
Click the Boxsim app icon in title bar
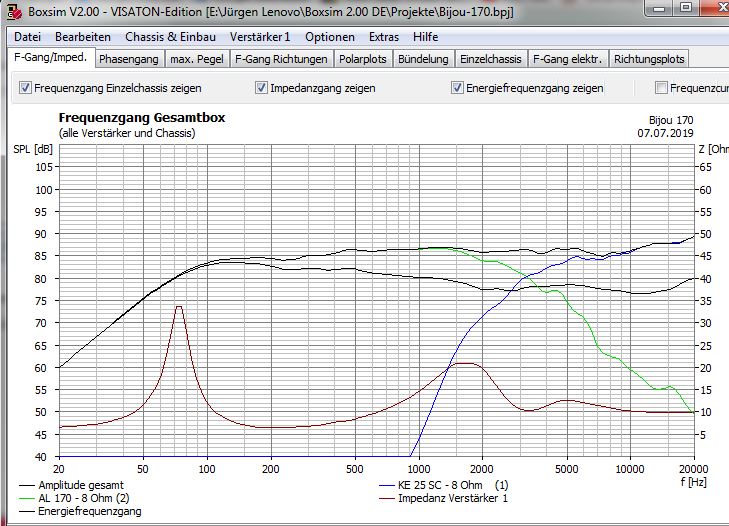pyautogui.click(x=14, y=12)
